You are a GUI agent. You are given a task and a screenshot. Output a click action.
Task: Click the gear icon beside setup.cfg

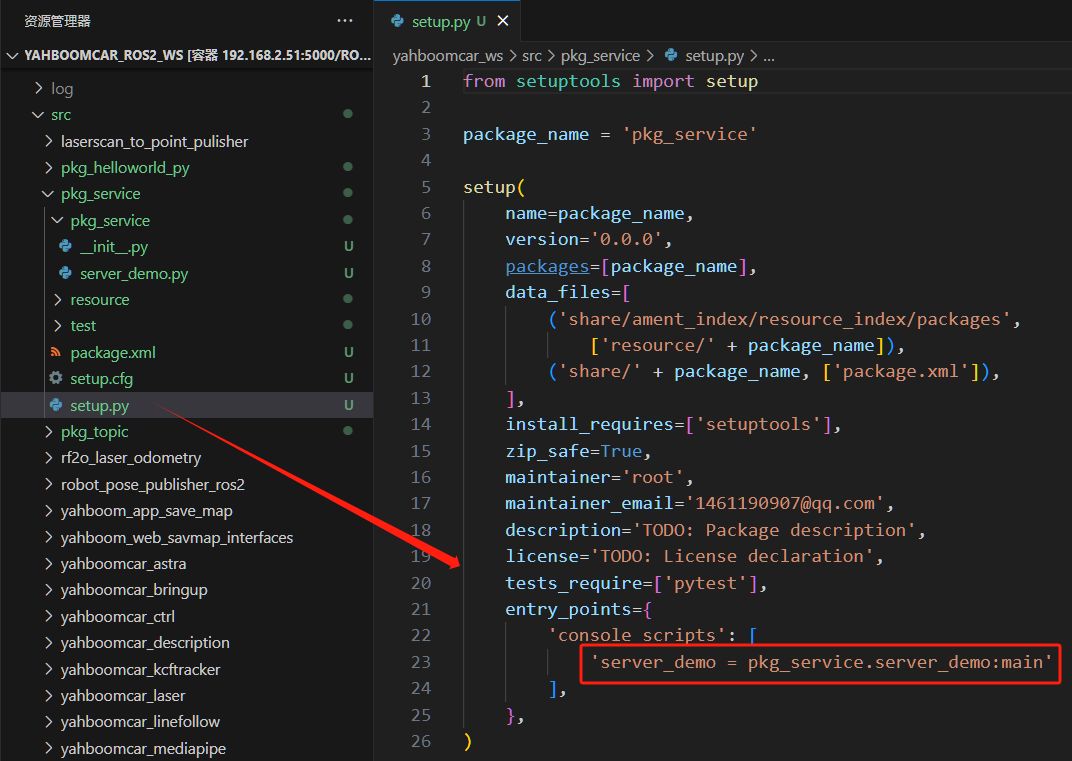[56, 378]
